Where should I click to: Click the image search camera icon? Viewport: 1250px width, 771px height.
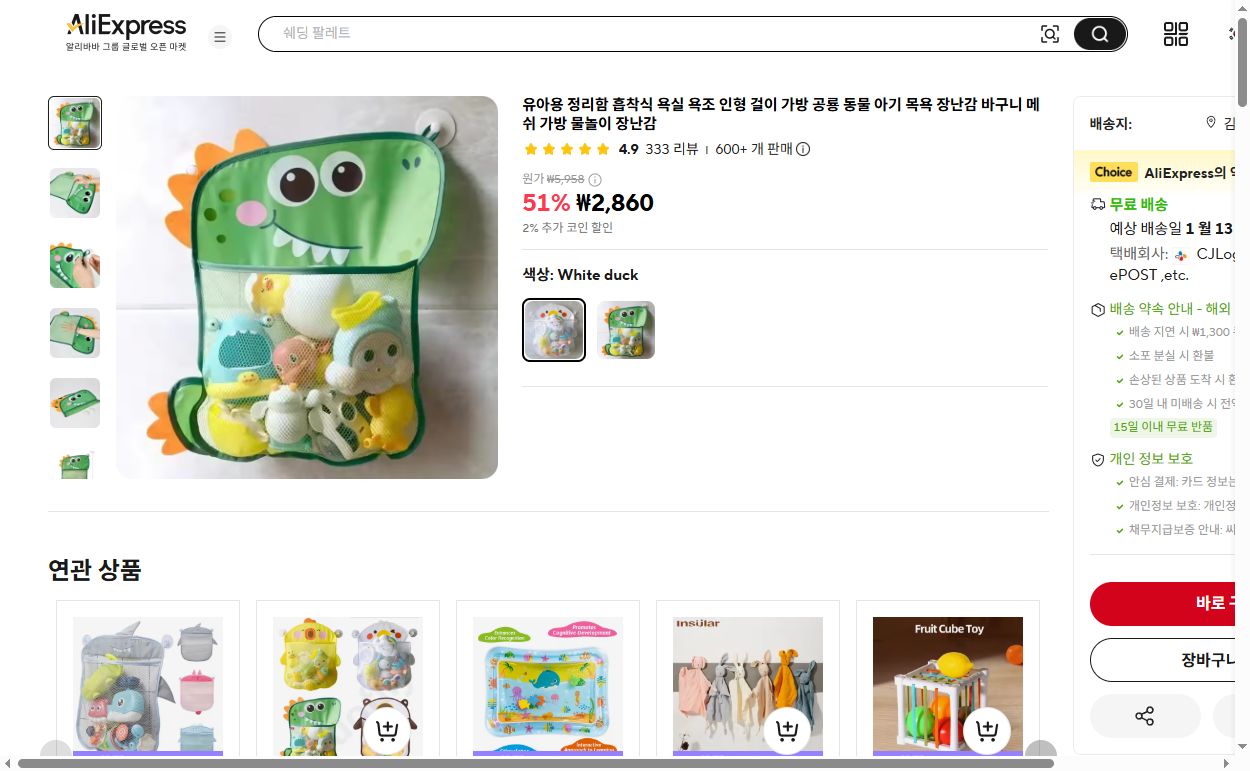click(x=1050, y=33)
